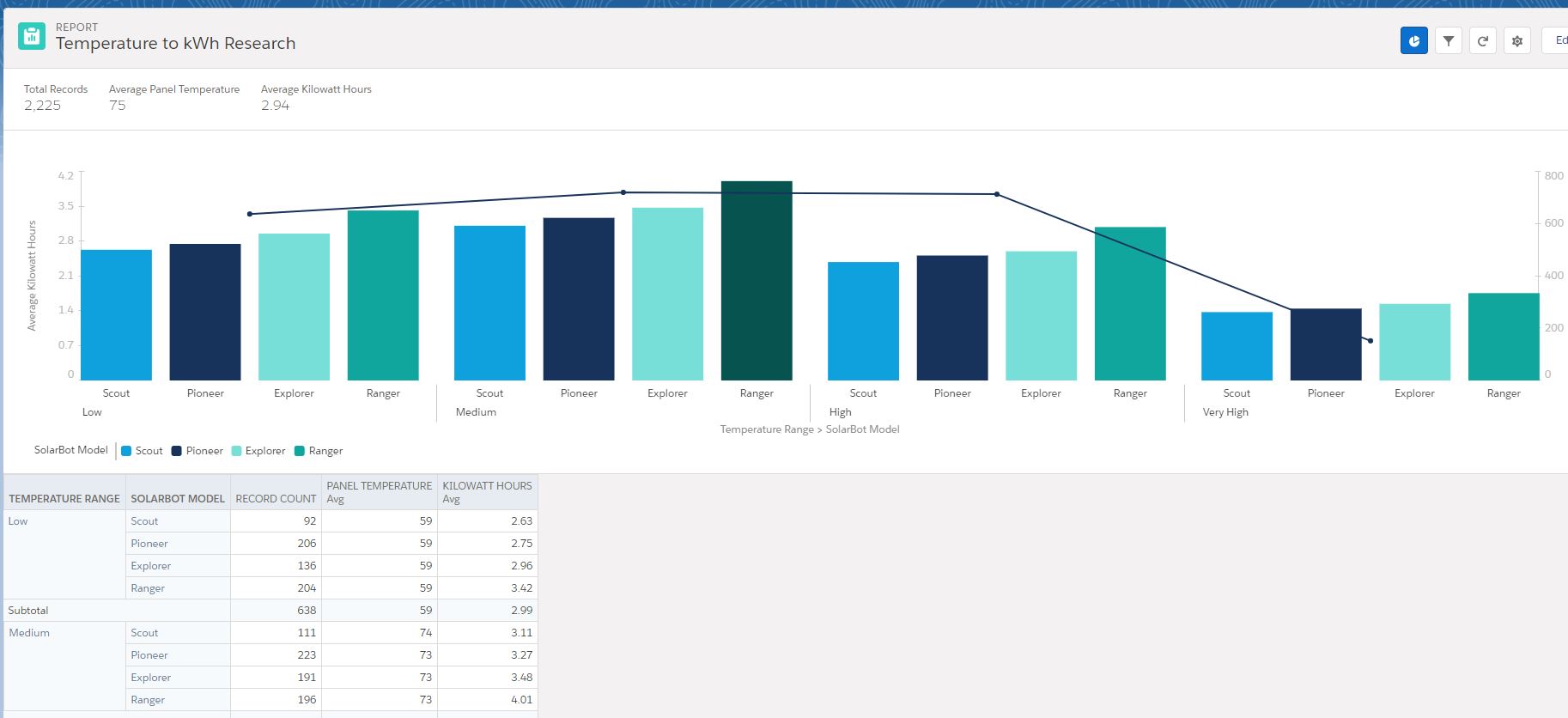This screenshot has width=1568, height=718.
Task: Click the Scout legend color swatch
Action: pyautogui.click(x=126, y=451)
